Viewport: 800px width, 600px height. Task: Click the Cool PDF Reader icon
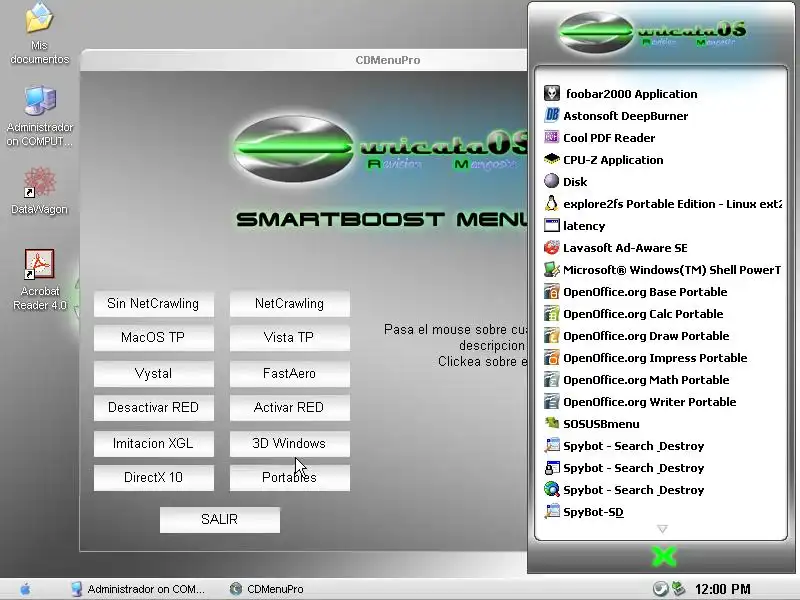point(552,137)
